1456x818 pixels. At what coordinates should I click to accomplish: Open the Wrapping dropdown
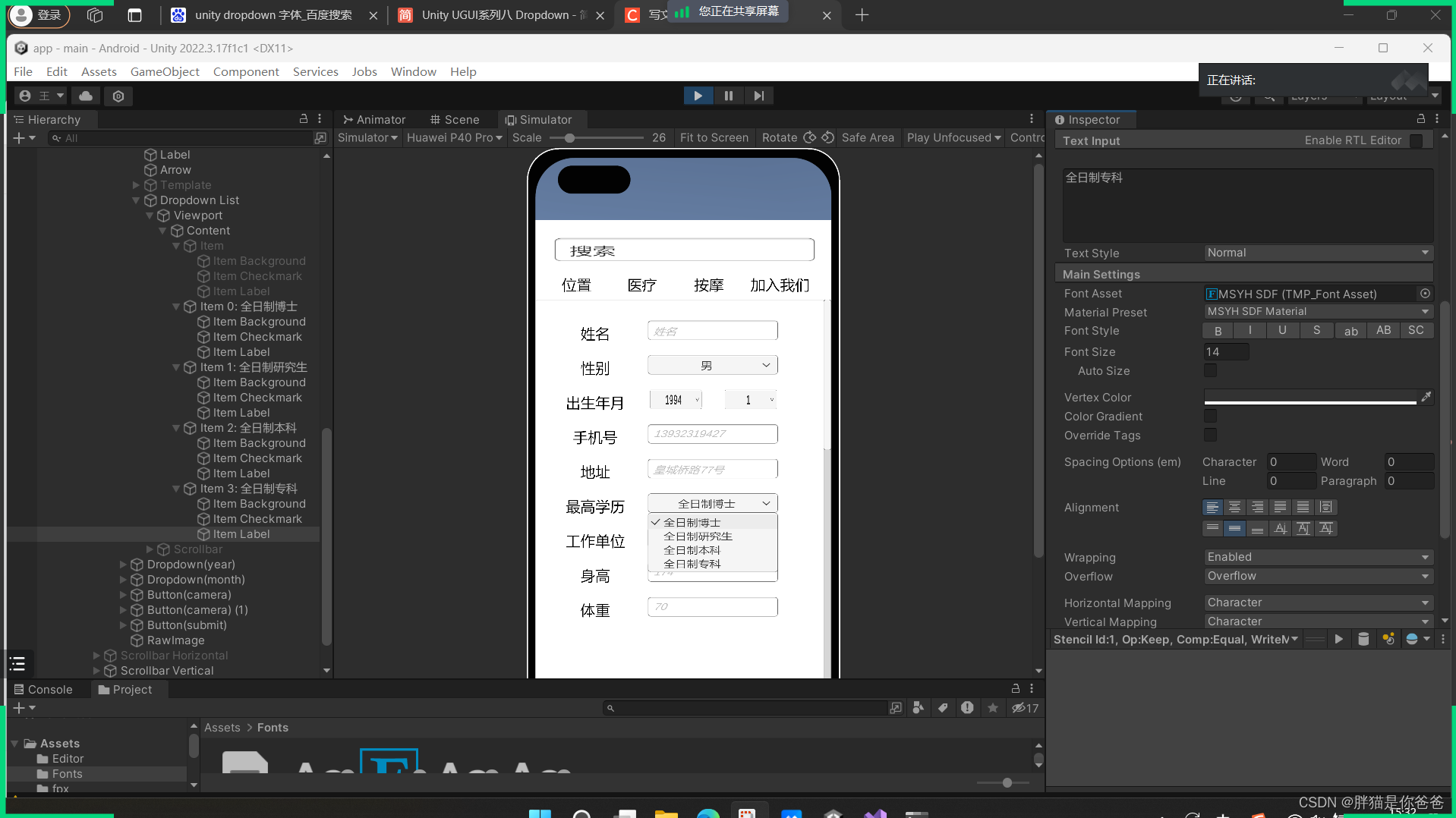1319,557
